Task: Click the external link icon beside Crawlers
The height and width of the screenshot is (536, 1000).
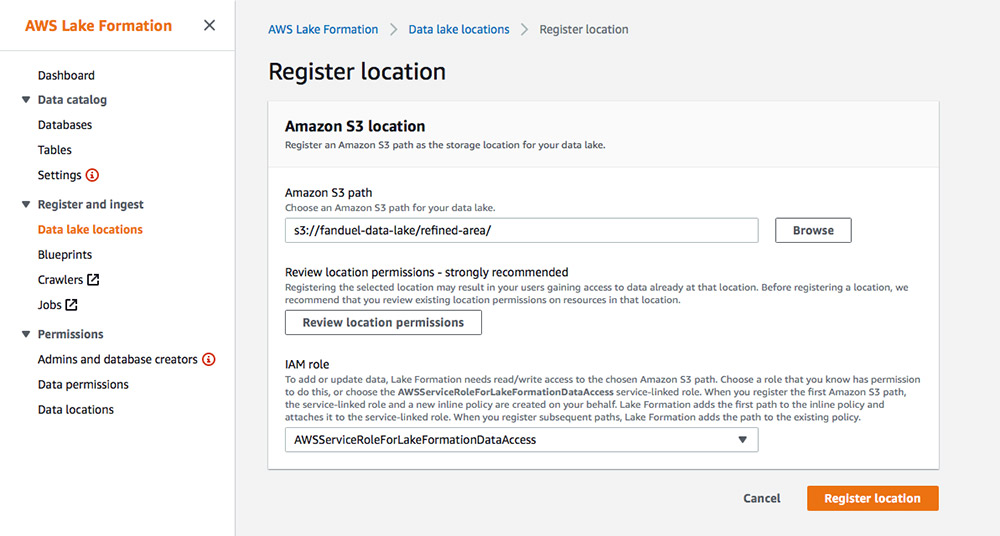Action: coord(93,279)
